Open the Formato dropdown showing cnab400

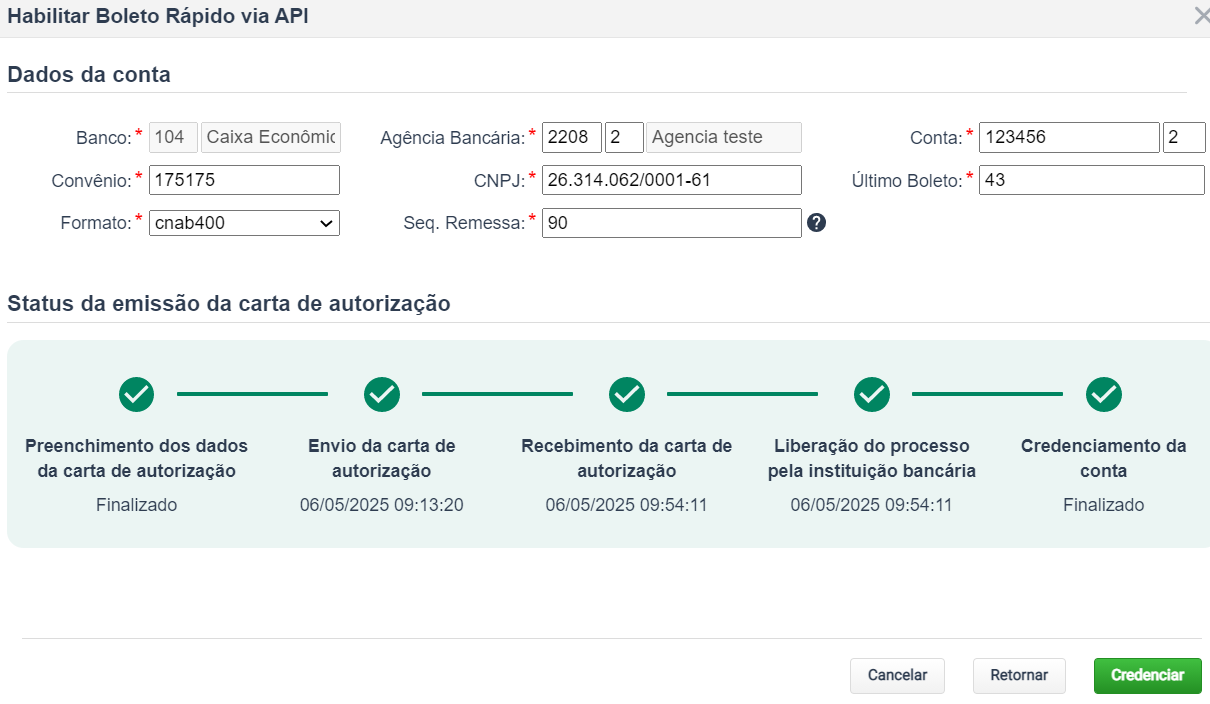244,223
